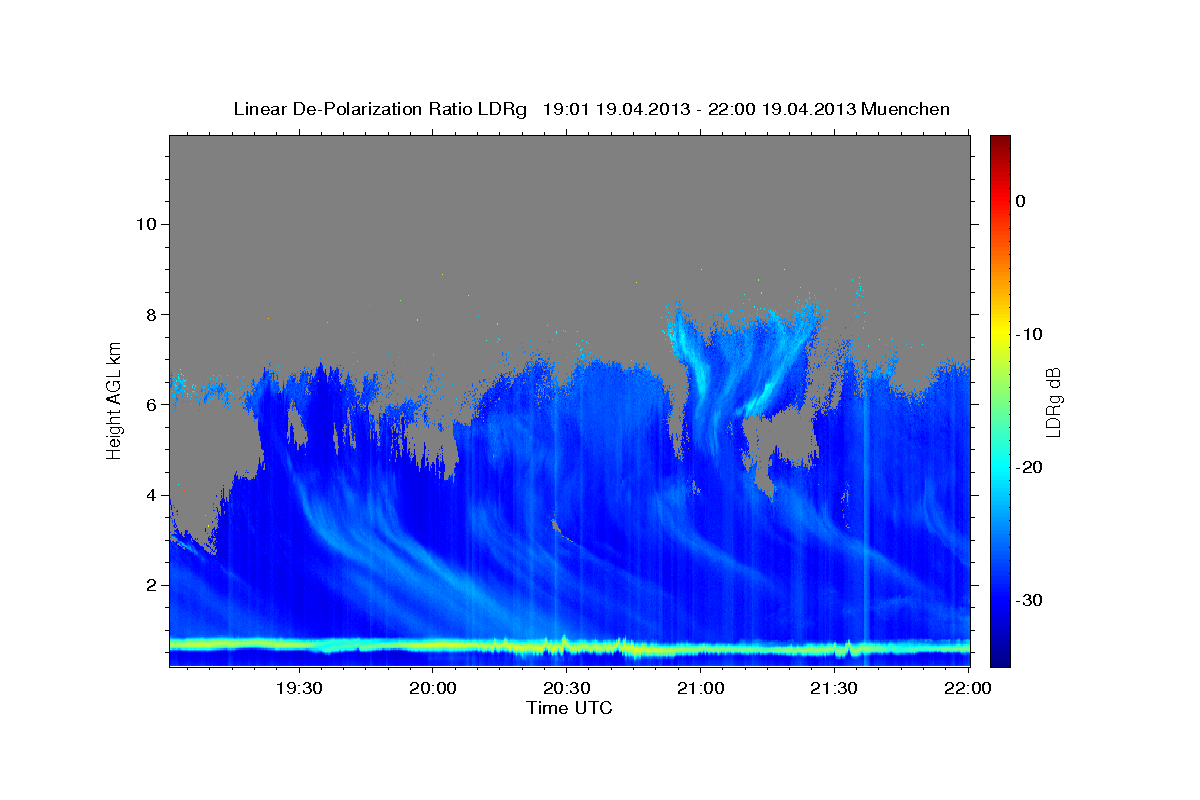Image resolution: width=1200 pixels, height=800 pixels.
Task: Click the 'Muenchen' location in the title
Action: pos(906,109)
